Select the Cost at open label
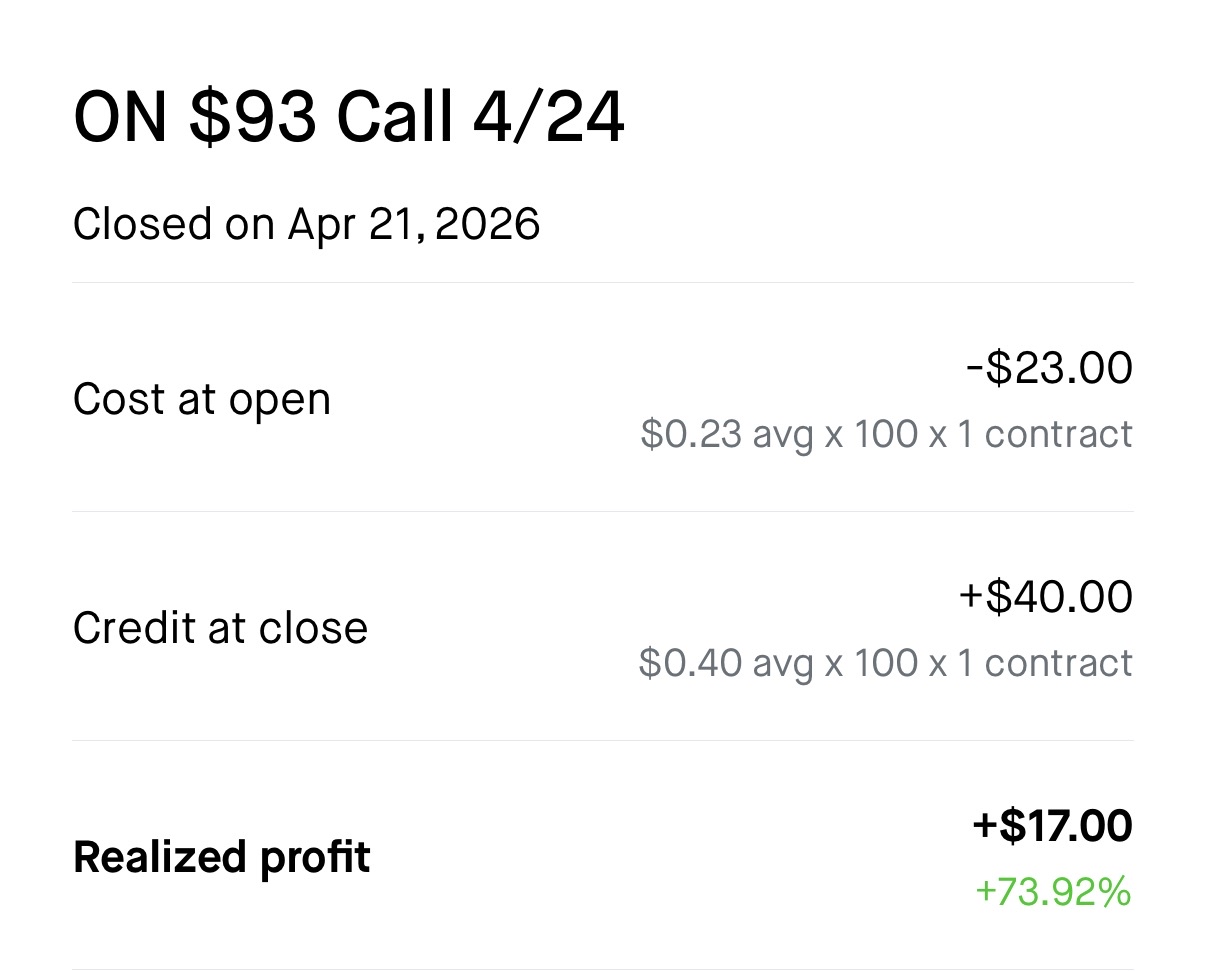This screenshot has width=1206, height=971. pos(202,399)
